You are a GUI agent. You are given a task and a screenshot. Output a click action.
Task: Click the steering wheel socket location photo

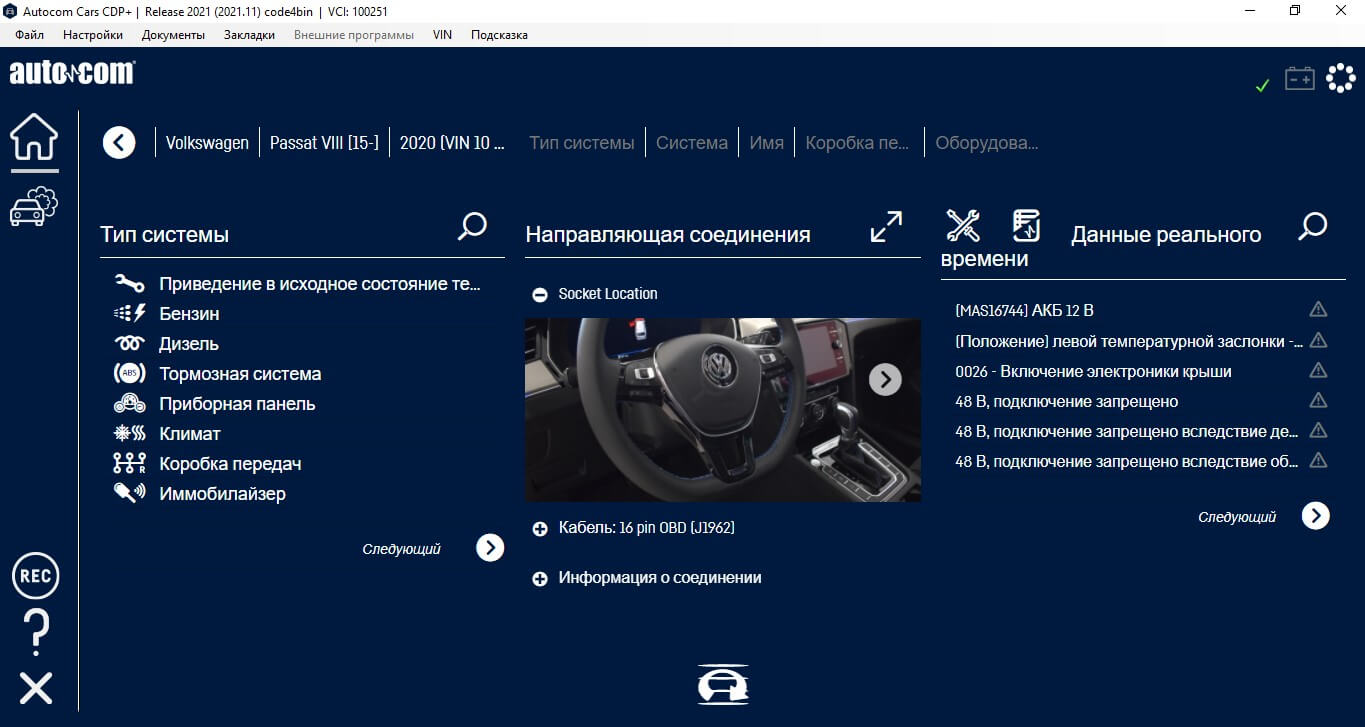(723, 410)
